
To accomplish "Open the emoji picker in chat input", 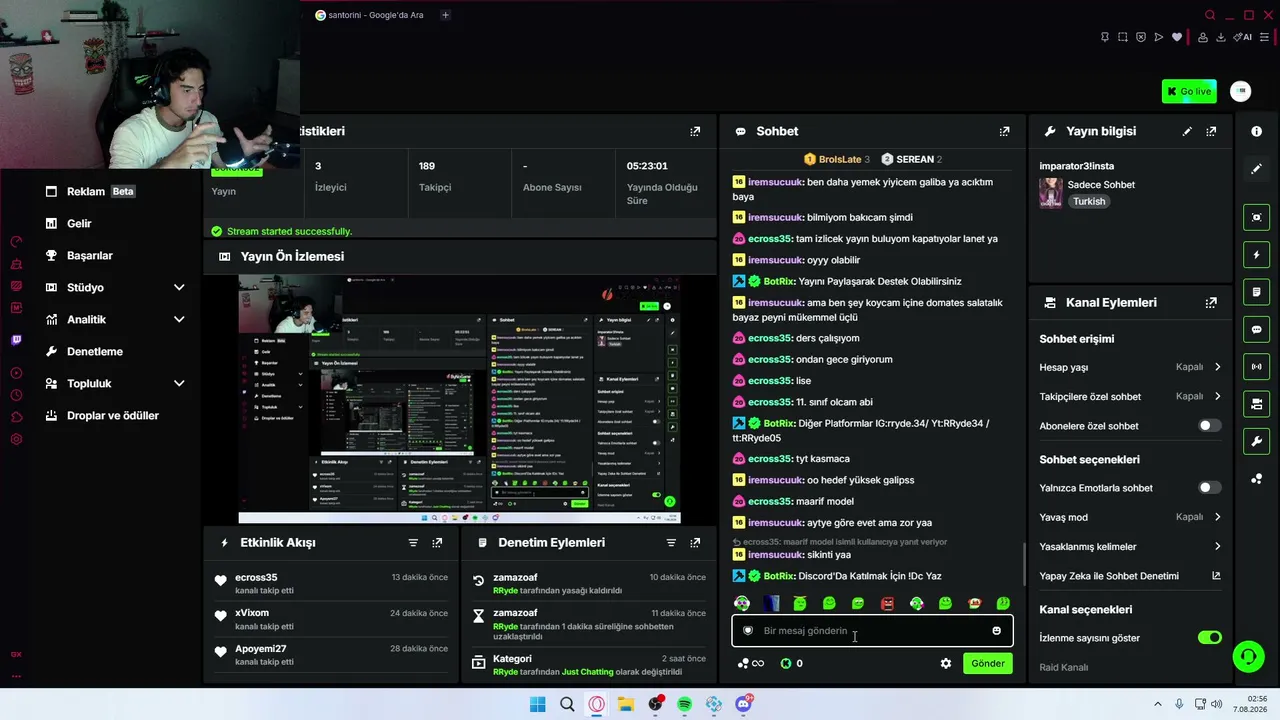I will click(996, 631).
